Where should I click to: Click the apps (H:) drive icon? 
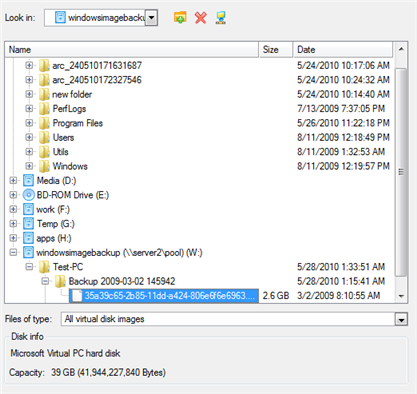point(28,238)
